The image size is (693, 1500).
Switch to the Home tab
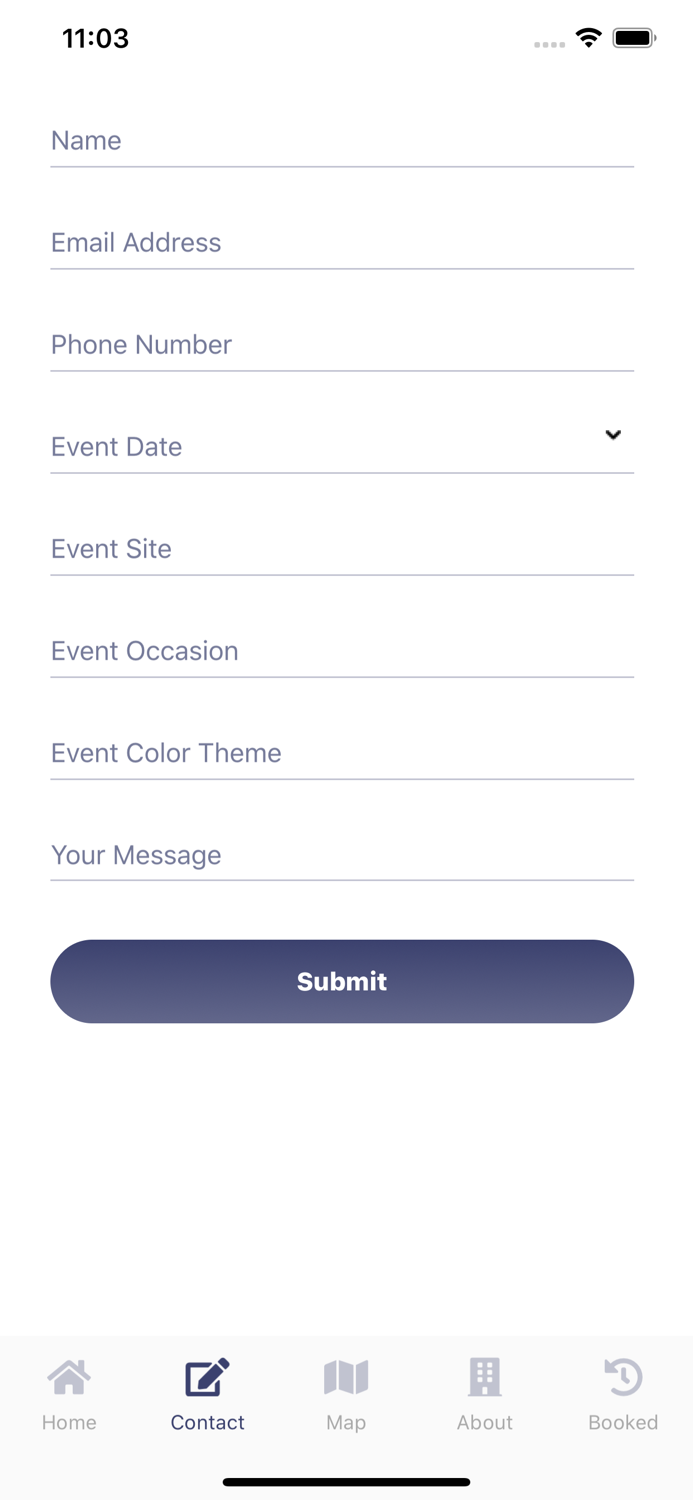click(x=68, y=1395)
